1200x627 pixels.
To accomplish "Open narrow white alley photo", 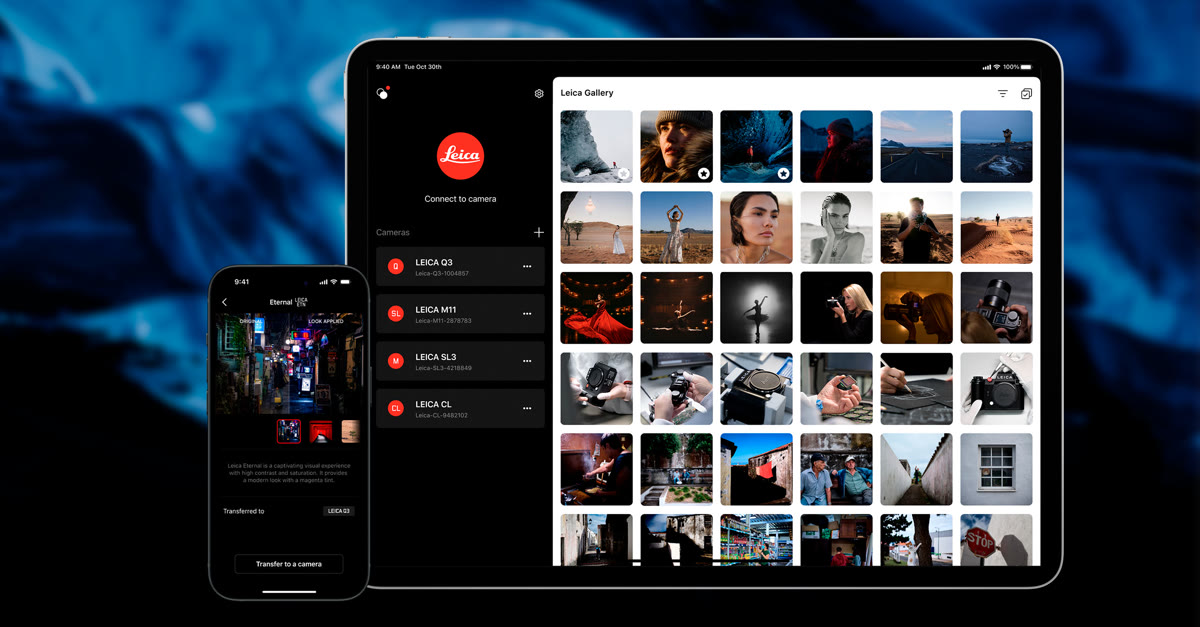I will point(917,470).
